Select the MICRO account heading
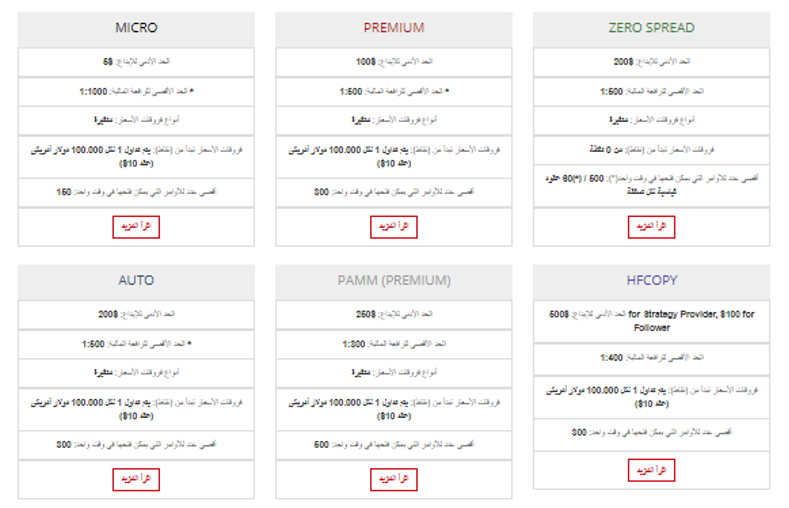 pos(136,28)
